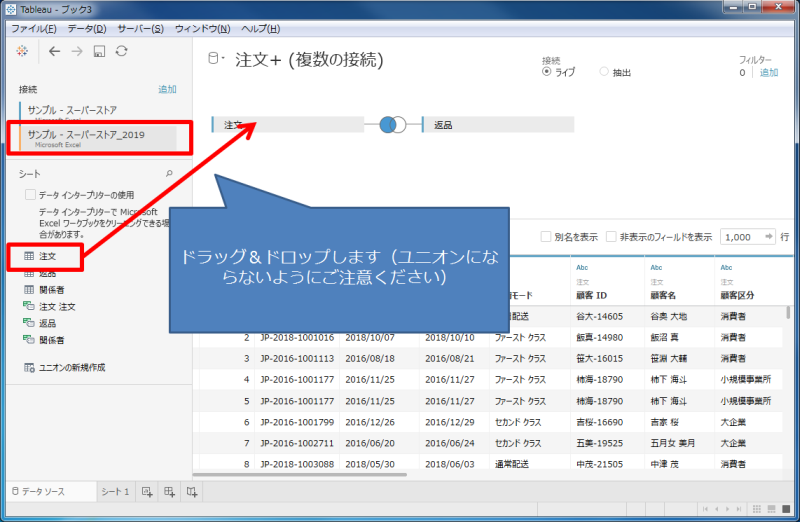Refresh data source with circular arrow icon
Viewport: 800px width, 522px height.
(121, 51)
